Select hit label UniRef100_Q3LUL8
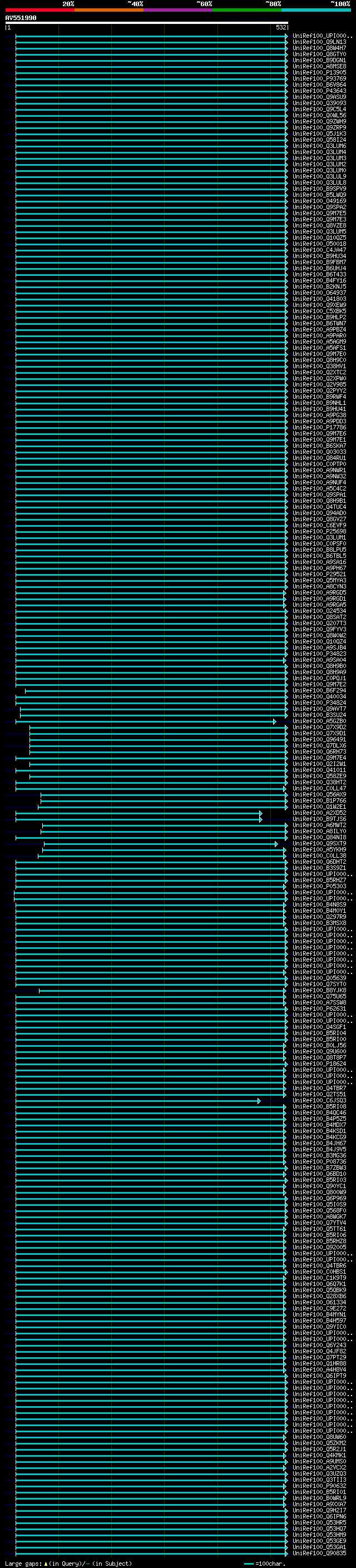The width and height of the screenshot is (356, 1568). pos(319,182)
